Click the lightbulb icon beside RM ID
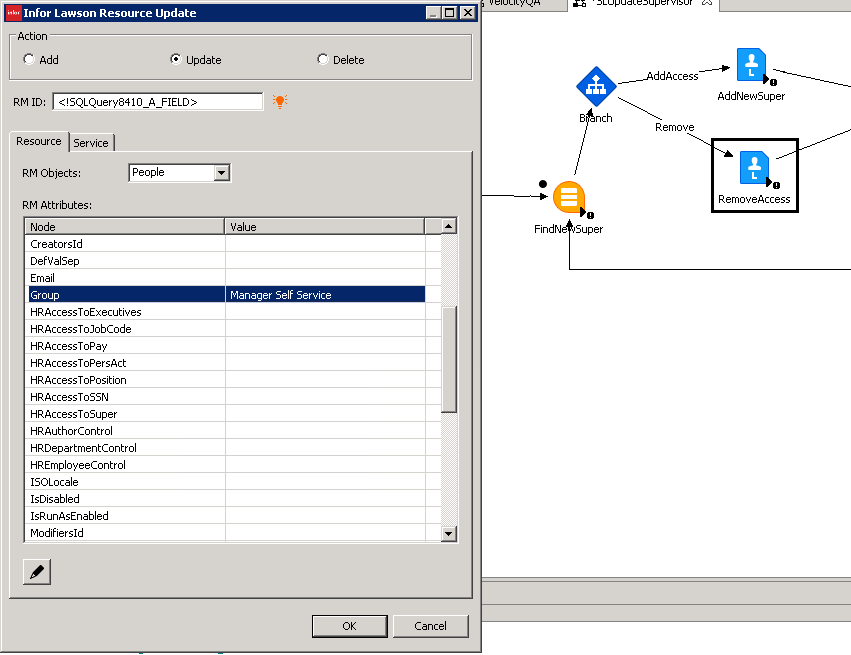 click(x=280, y=101)
